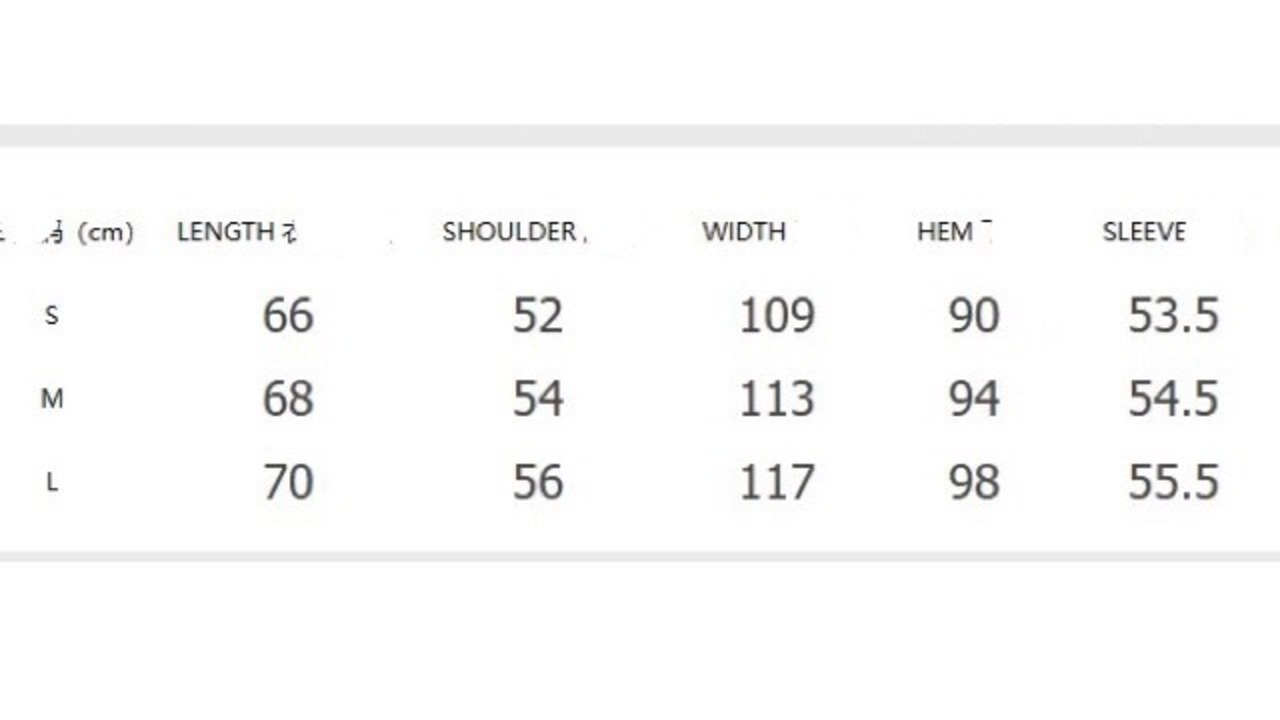Click the sleeve value 53.5
Screen dimensions: 1280x720
(x=1173, y=316)
